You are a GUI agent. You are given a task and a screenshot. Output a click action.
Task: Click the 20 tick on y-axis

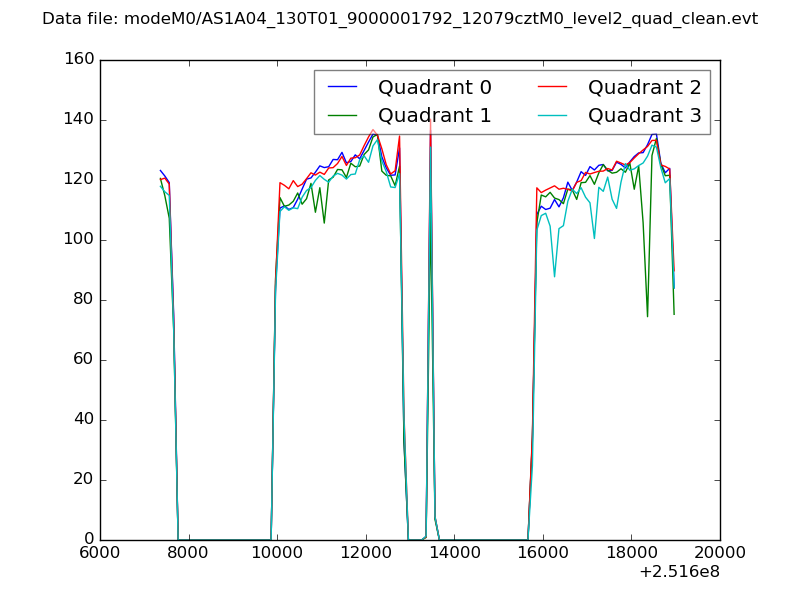(x=84, y=480)
